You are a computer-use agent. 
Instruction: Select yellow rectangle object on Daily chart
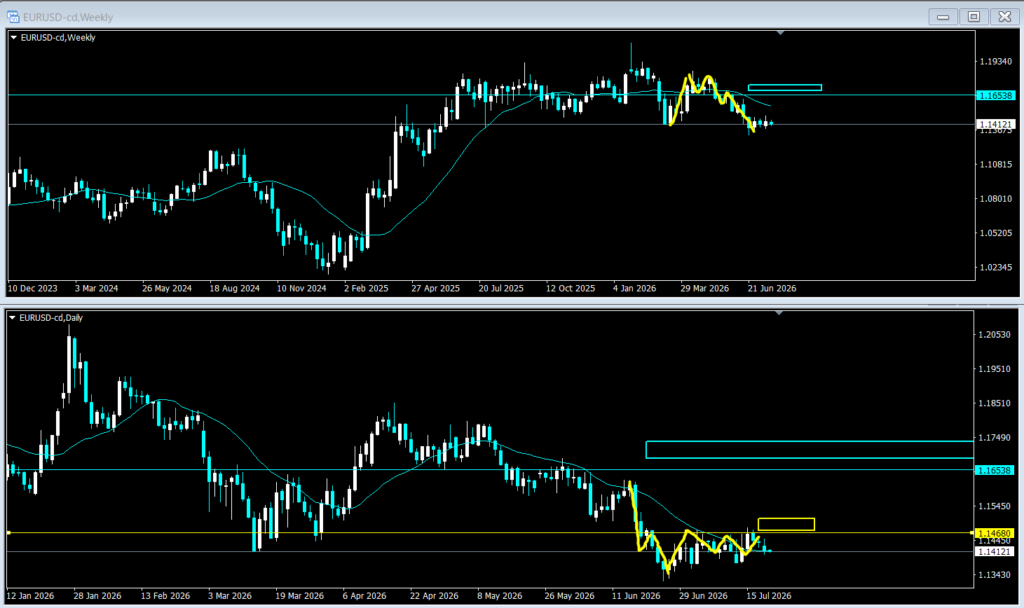[786, 524]
